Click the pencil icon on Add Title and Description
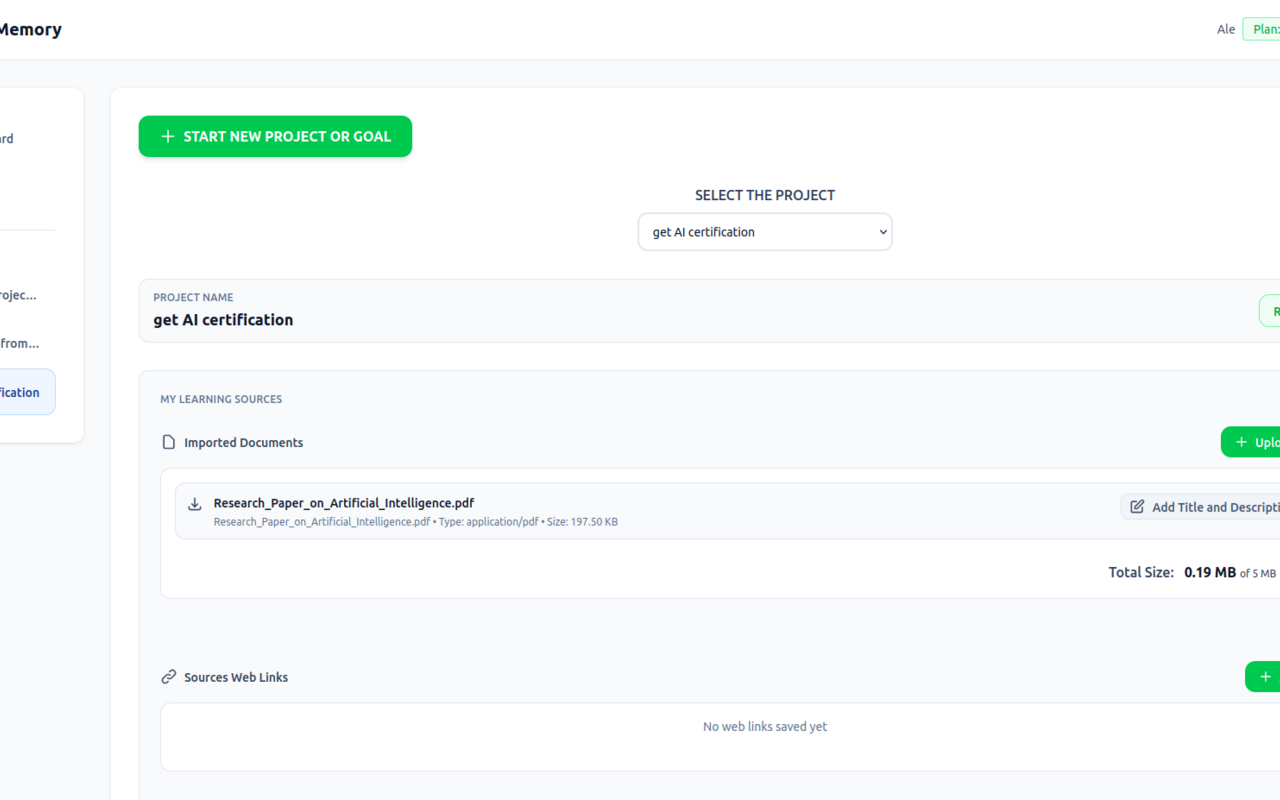This screenshot has width=1280, height=800. tap(1137, 506)
